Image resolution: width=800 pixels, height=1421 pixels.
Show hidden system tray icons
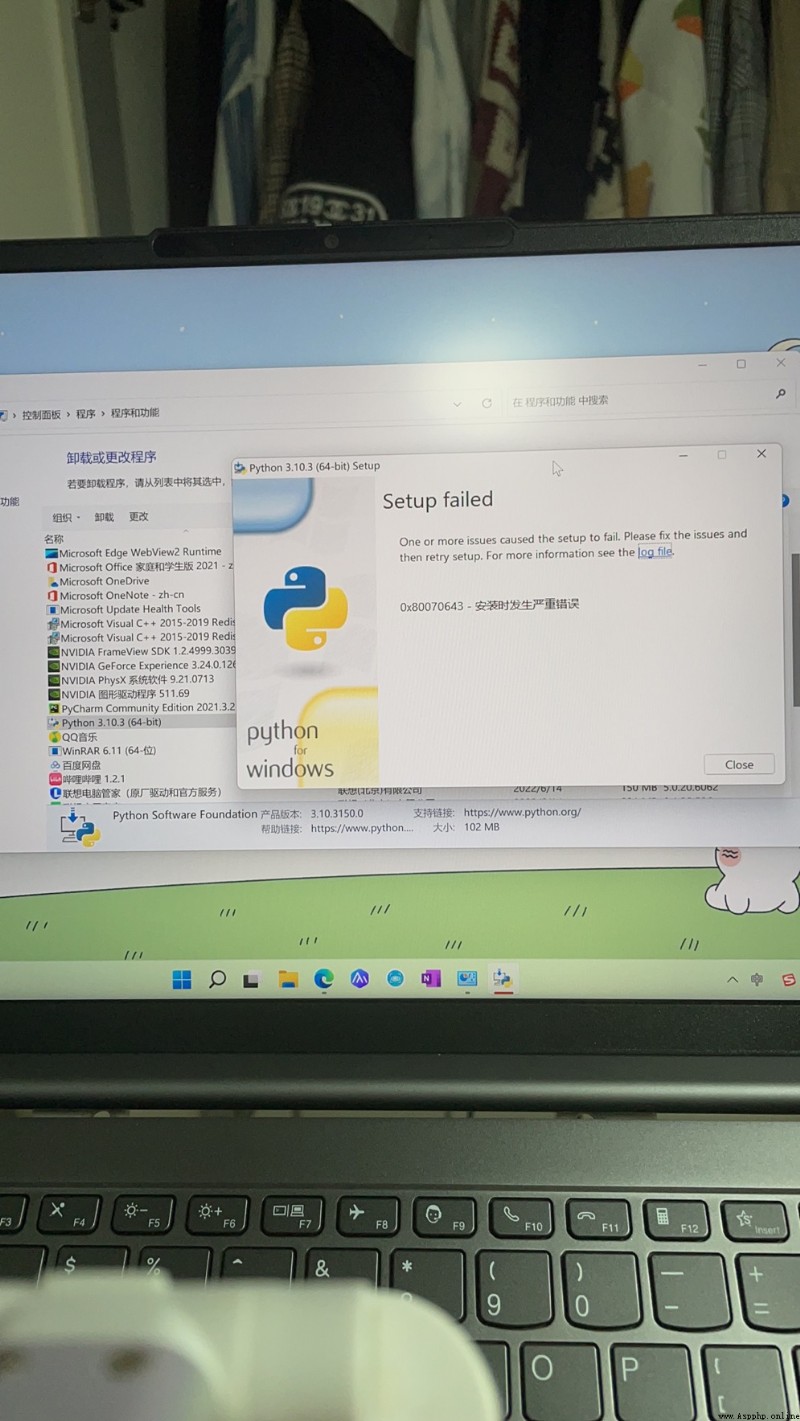pos(733,978)
